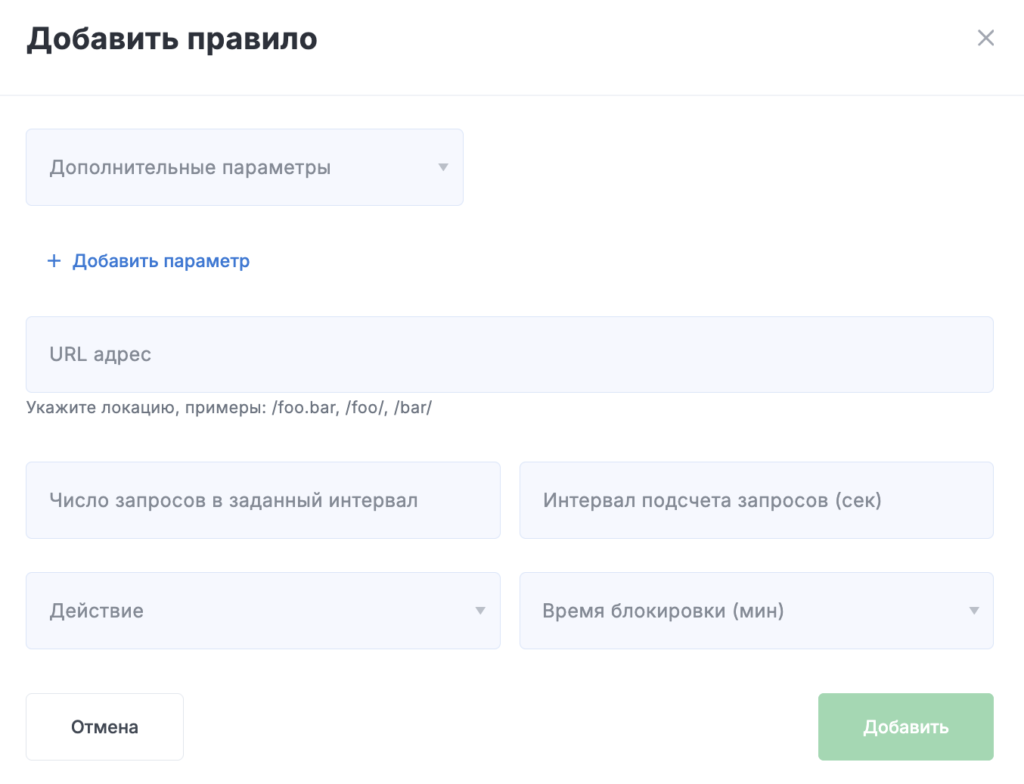This screenshot has width=1024, height=784.
Task: Open the Дополнительные параметры dropdown
Action: pyautogui.click(x=244, y=167)
